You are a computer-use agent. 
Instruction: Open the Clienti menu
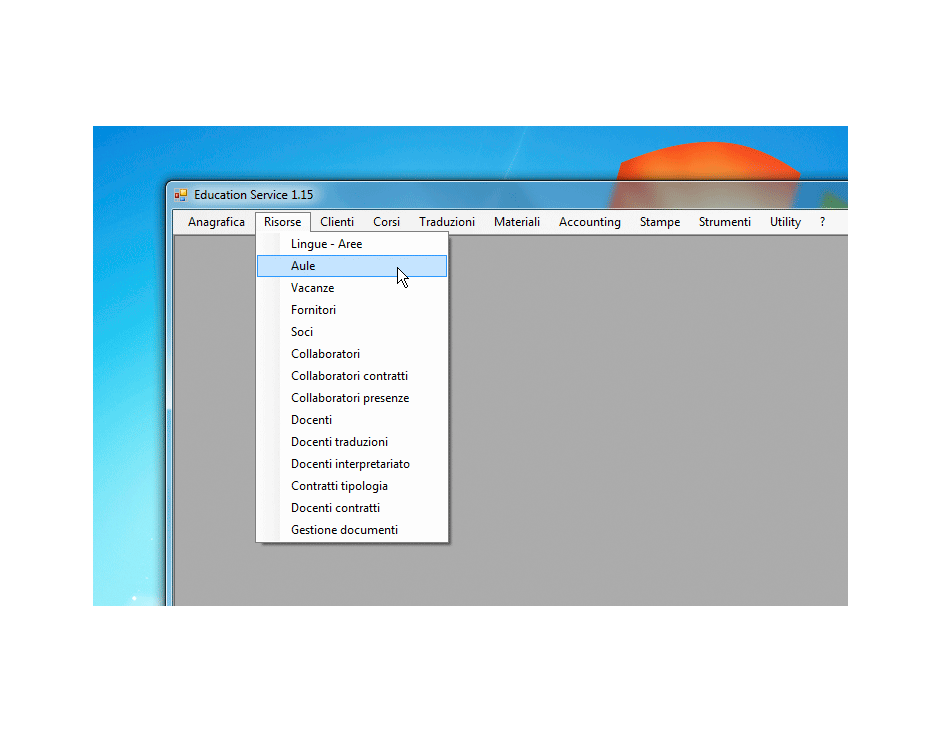click(337, 222)
